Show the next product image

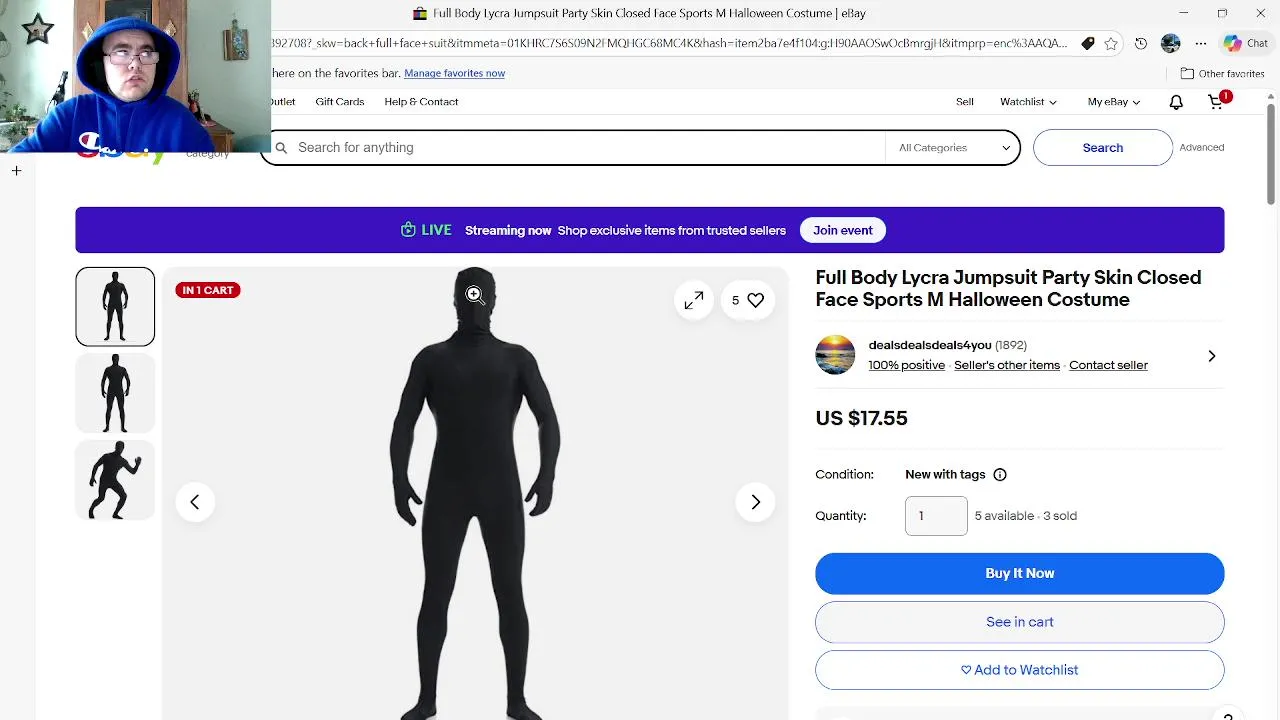tap(755, 502)
